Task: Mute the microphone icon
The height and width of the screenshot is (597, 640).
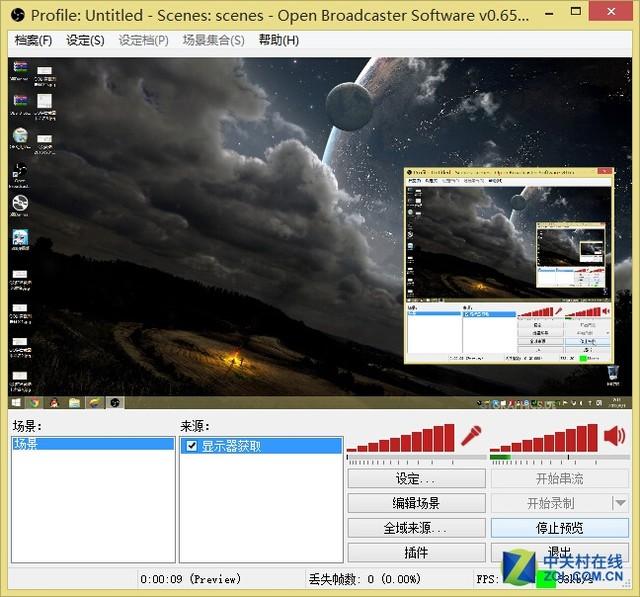Action: tap(471, 435)
